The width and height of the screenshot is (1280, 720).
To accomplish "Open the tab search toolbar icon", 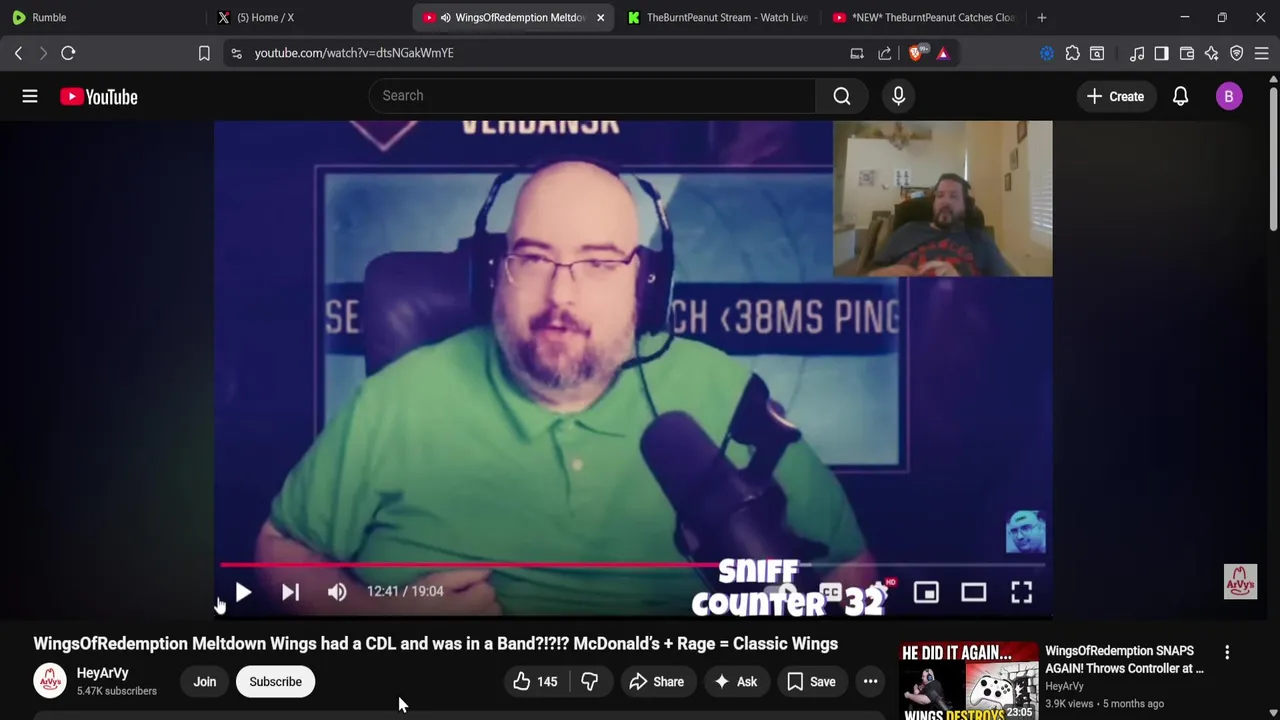I will 1097,53.
